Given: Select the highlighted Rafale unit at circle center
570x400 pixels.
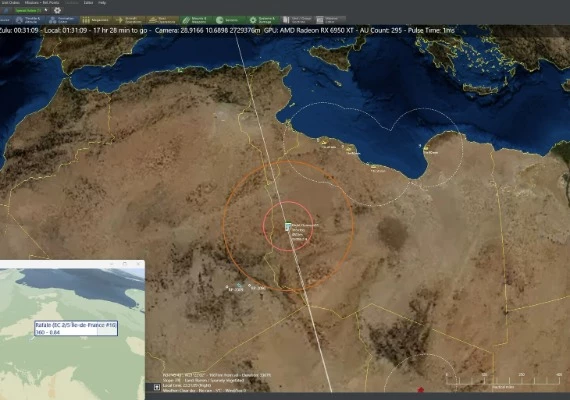Looking at the screenshot, I should (288, 227).
